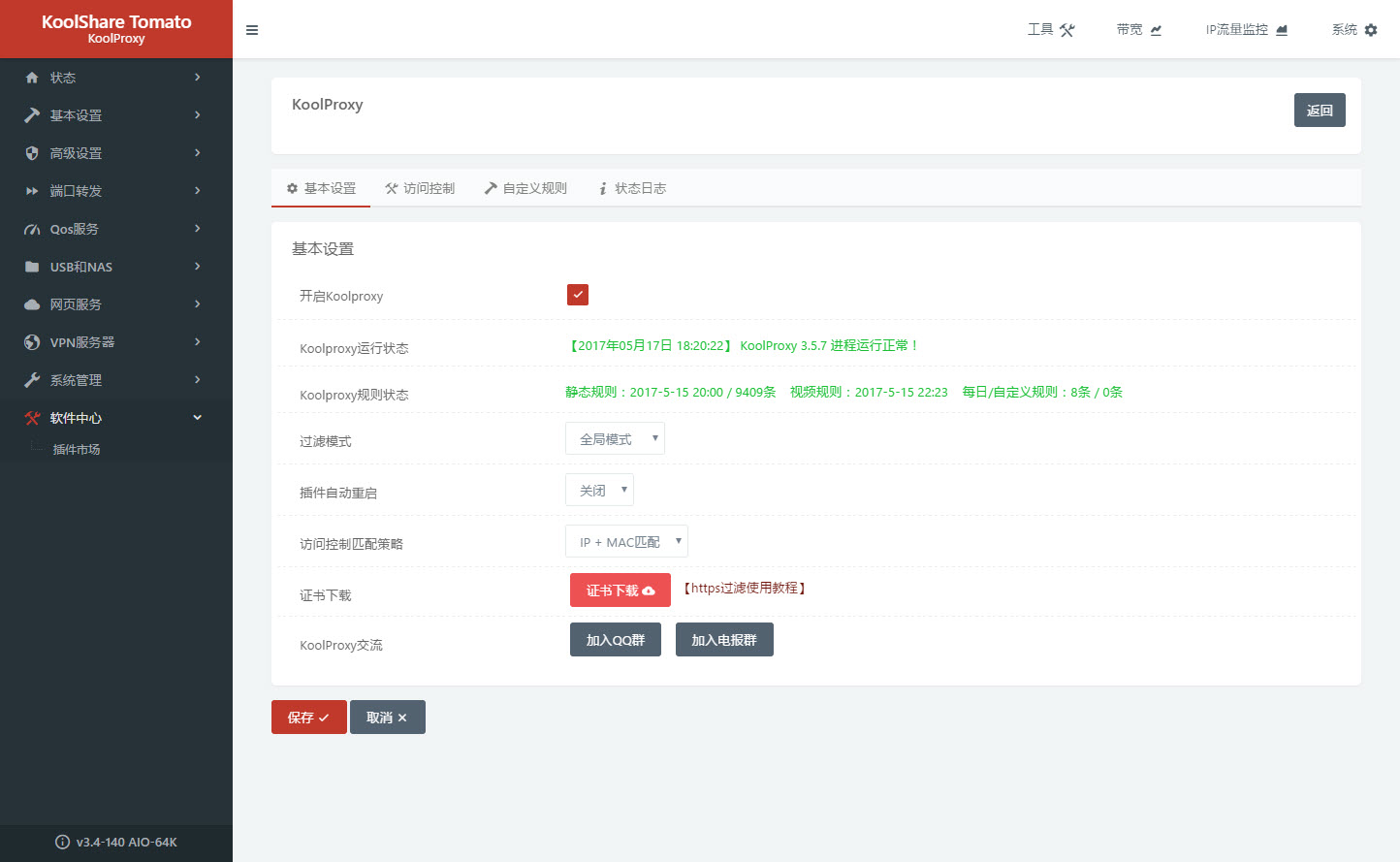Uncheck the 开启Koolproxy checkbox
This screenshot has height=862, width=1400.
coord(578,295)
